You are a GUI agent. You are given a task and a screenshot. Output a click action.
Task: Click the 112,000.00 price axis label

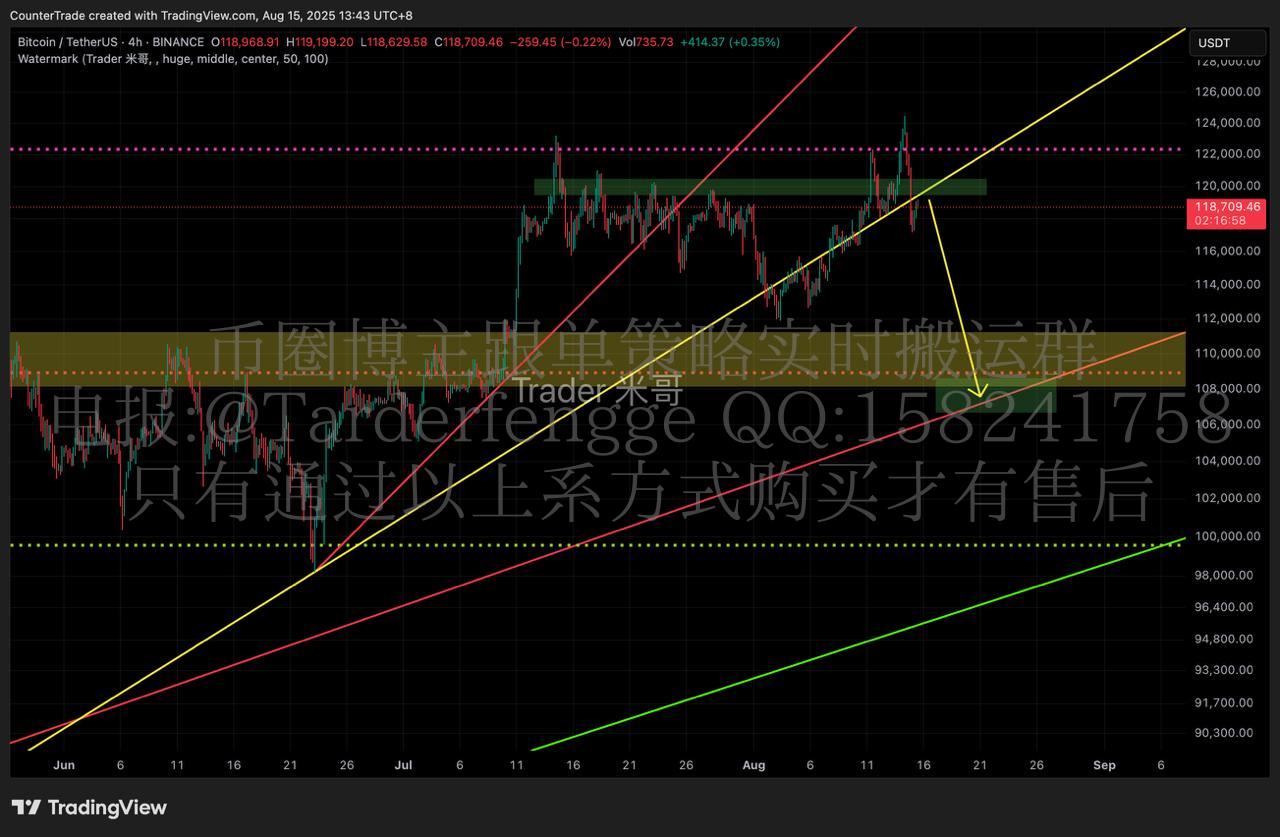1228,318
